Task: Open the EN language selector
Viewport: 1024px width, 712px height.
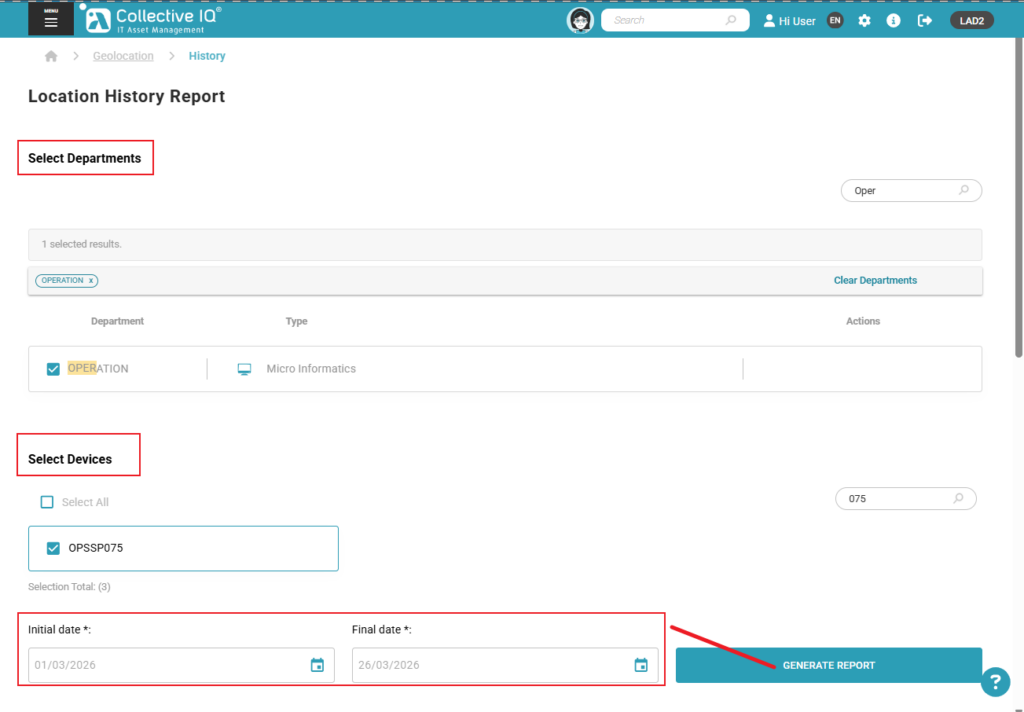Action: click(836, 20)
